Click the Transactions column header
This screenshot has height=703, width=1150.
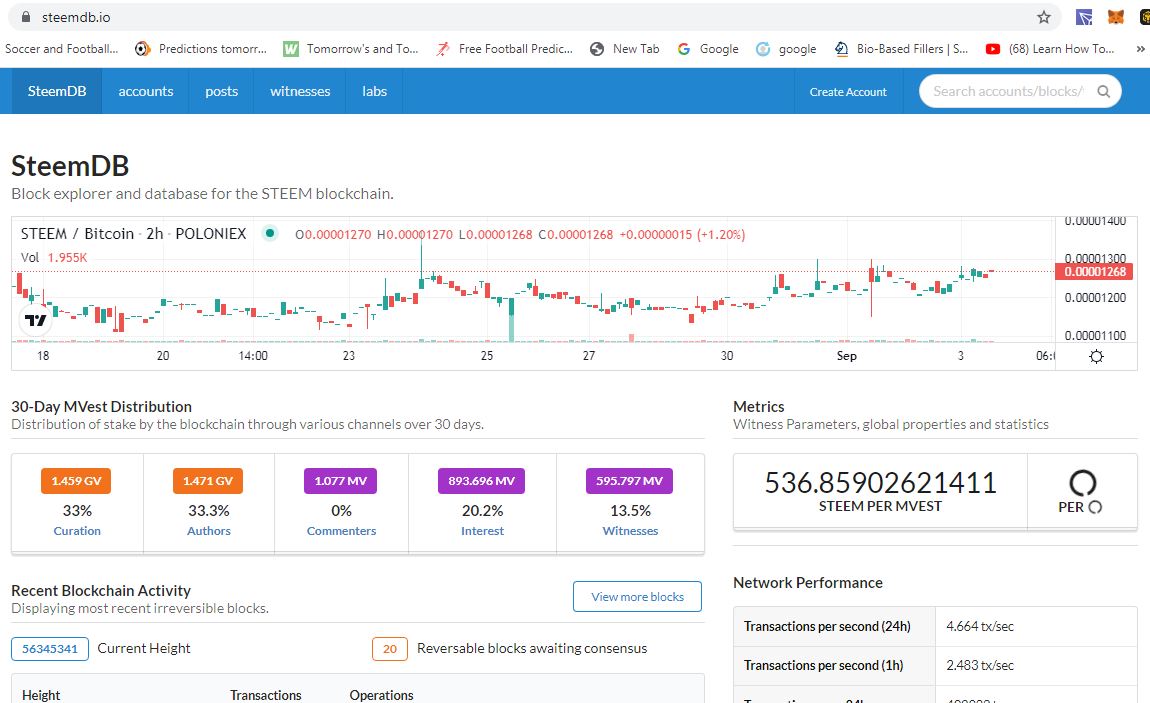click(x=265, y=695)
